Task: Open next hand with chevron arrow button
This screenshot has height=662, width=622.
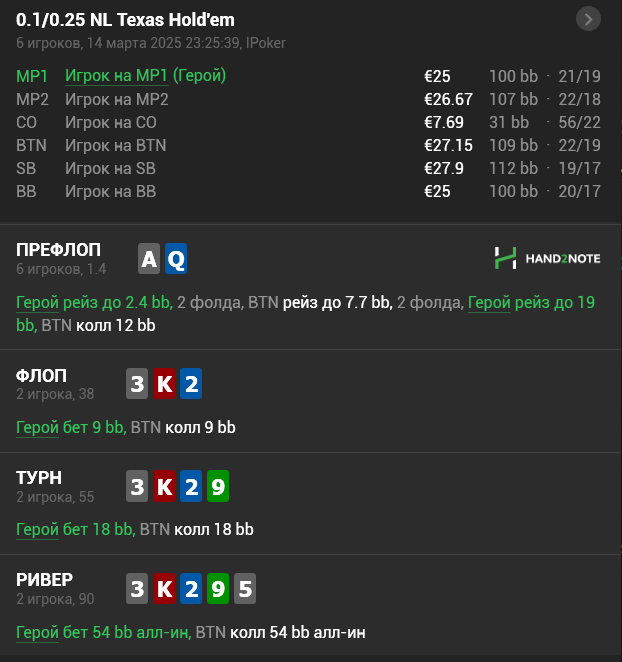Action: click(x=588, y=19)
